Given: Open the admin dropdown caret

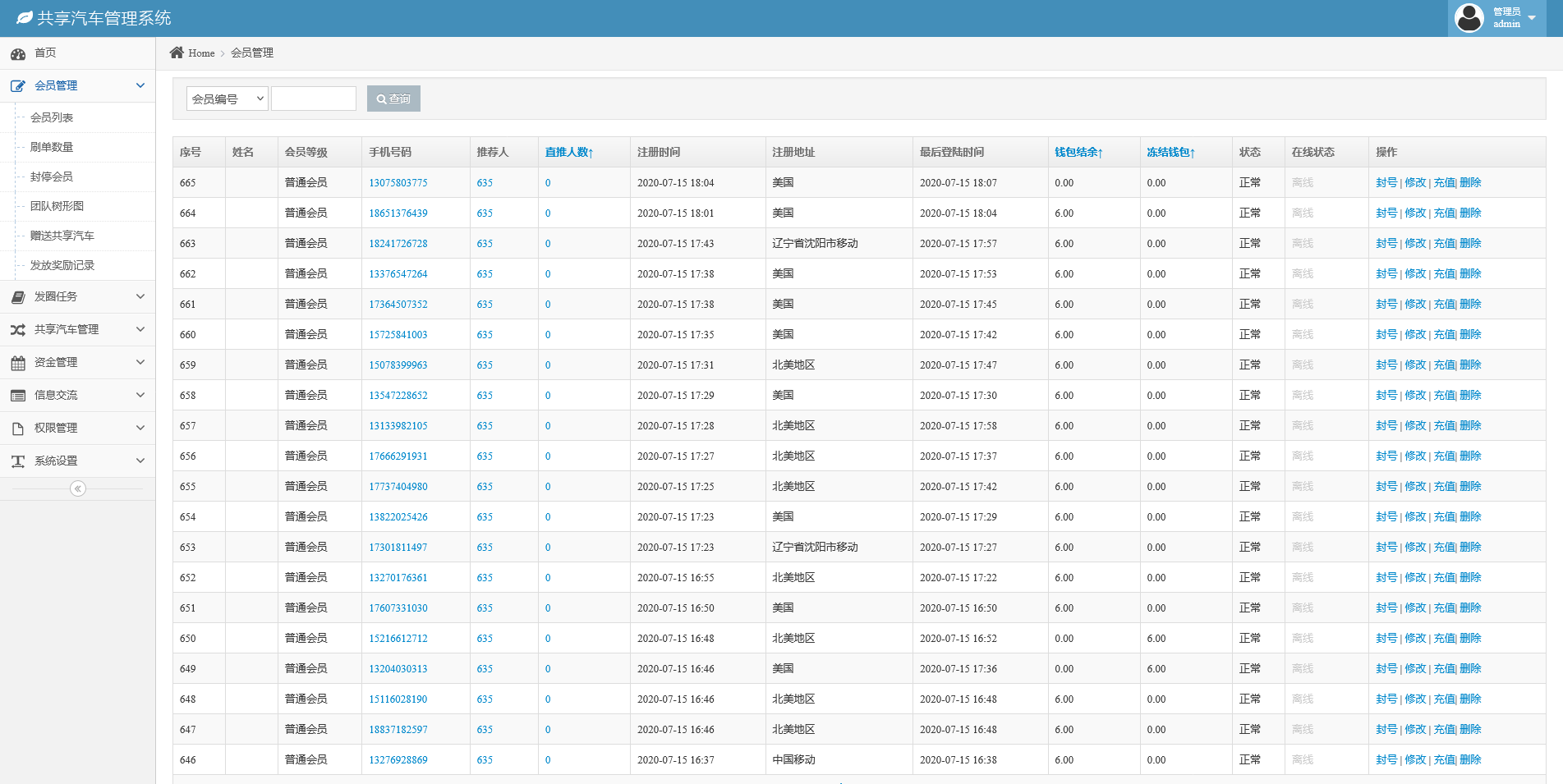Looking at the screenshot, I should 1532,18.
